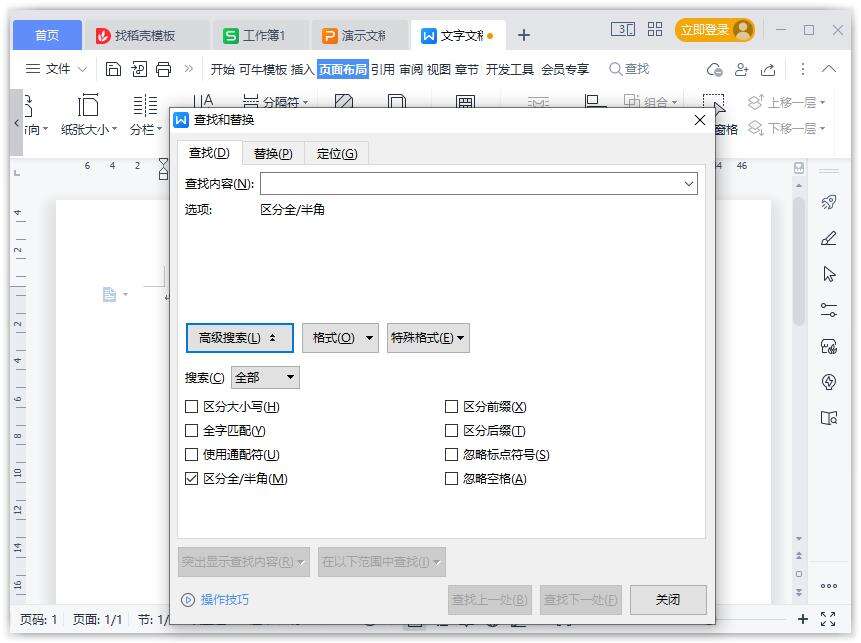Open the 特殊格式 dropdown menu
The width and height of the screenshot is (861, 643).
click(x=428, y=337)
